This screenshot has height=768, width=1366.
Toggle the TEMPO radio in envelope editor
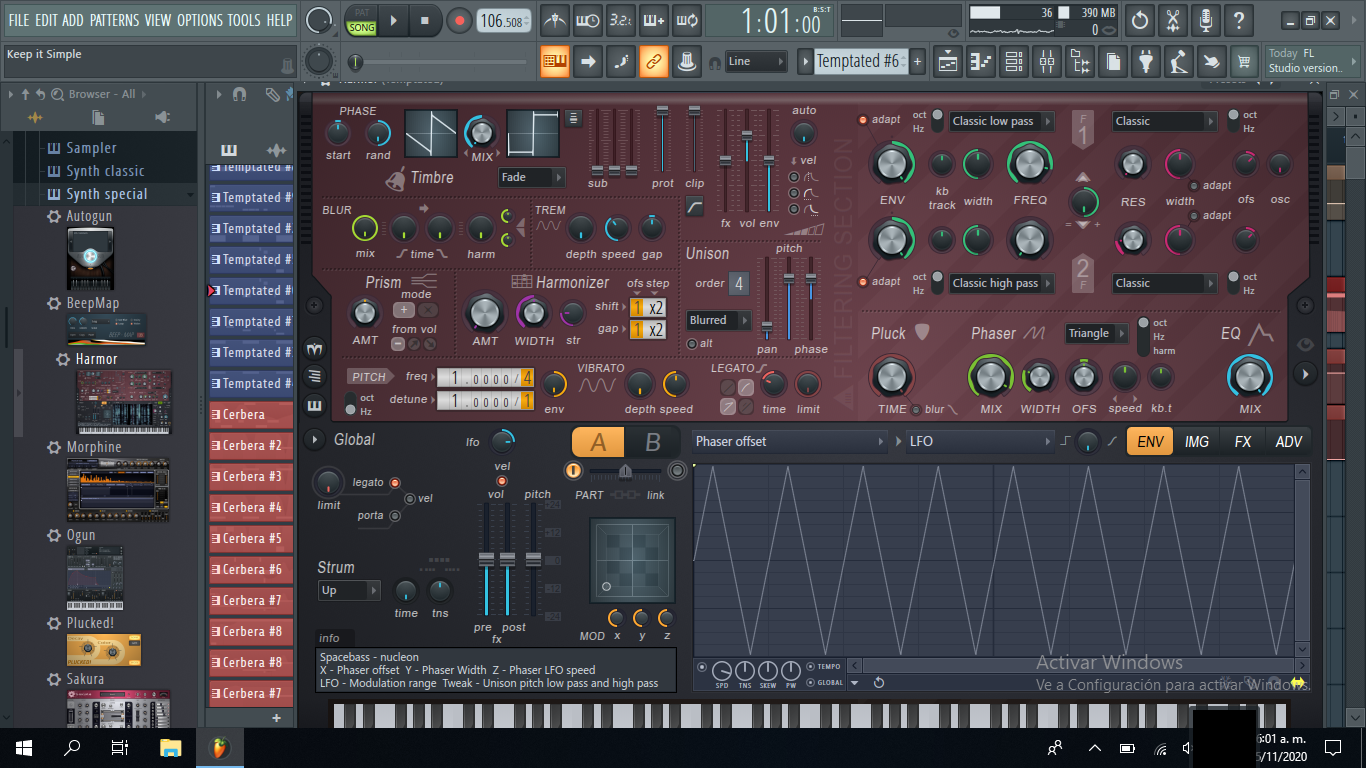(x=810, y=666)
